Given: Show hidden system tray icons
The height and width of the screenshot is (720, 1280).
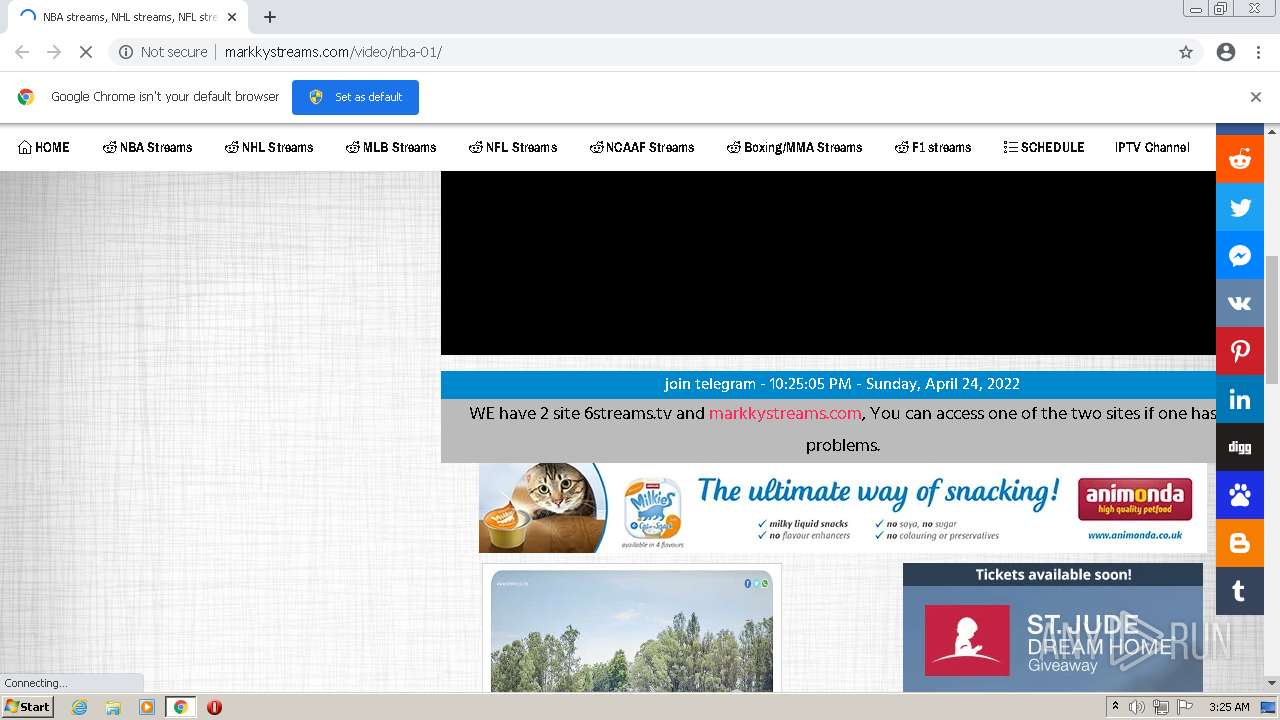Looking at the screenshot, I should click(x=1115, y=707).
